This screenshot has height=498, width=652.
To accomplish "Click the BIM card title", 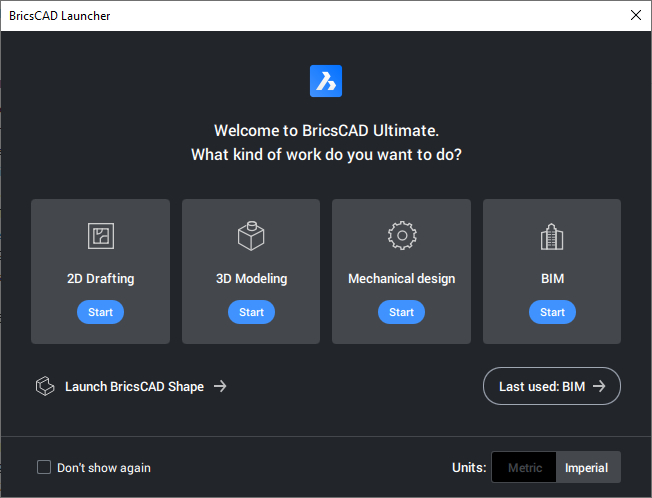I will tap(552, 279).
